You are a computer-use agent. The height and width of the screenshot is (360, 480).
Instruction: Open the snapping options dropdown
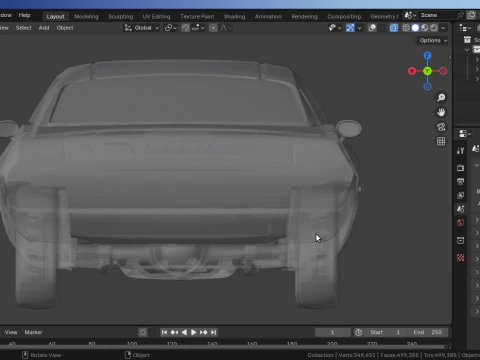(x=198, y=28)
